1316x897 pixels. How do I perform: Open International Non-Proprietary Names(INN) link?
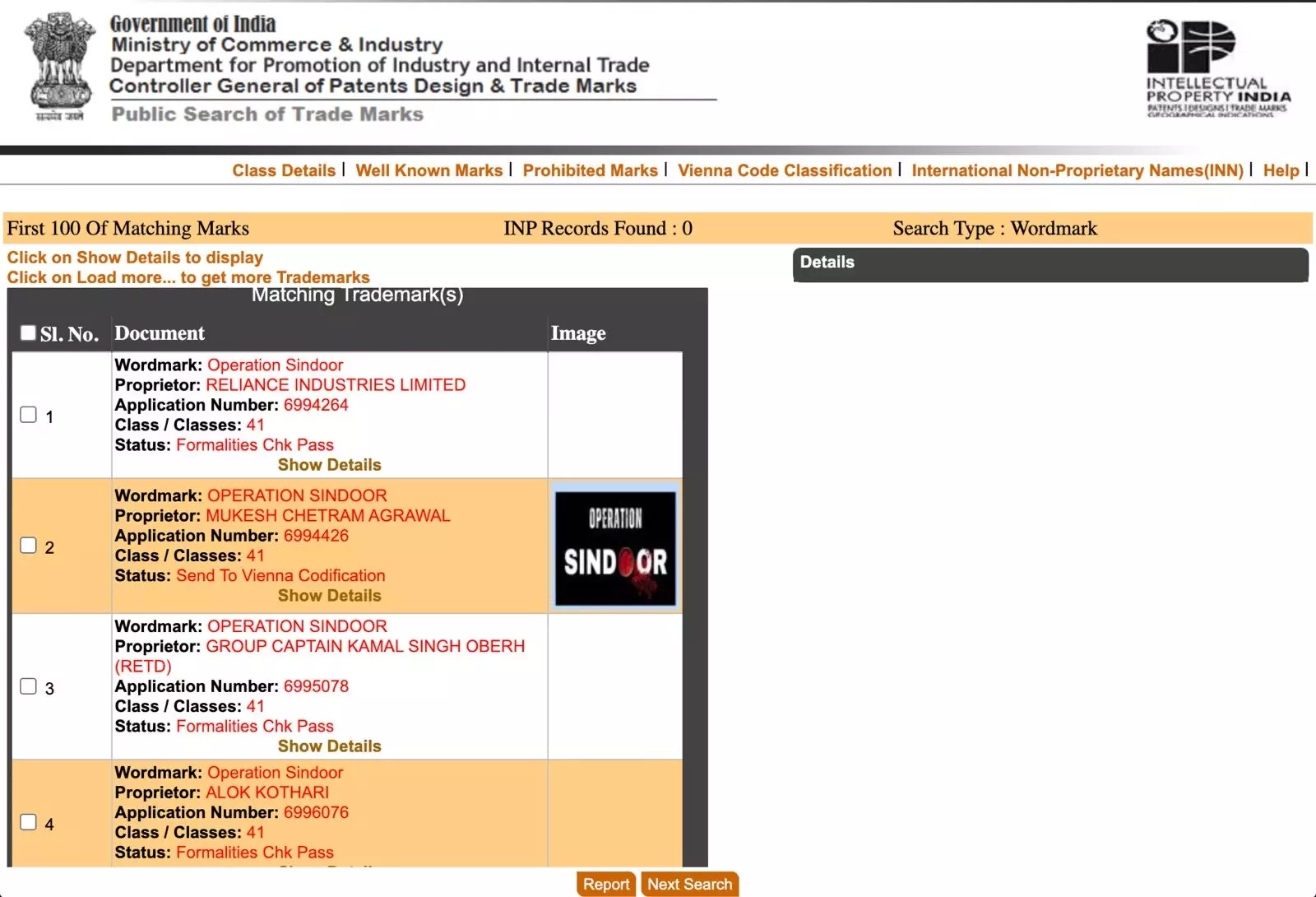(1077, 170)
